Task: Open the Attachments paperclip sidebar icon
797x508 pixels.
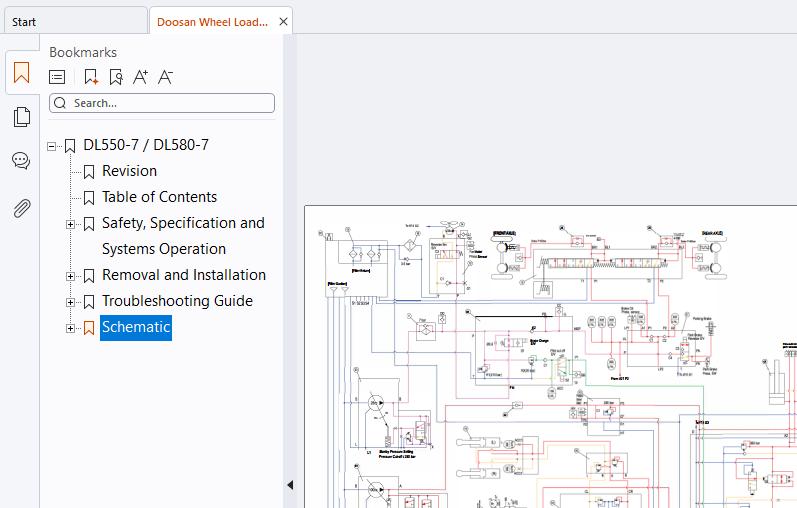Action: (x=21, y=208)
